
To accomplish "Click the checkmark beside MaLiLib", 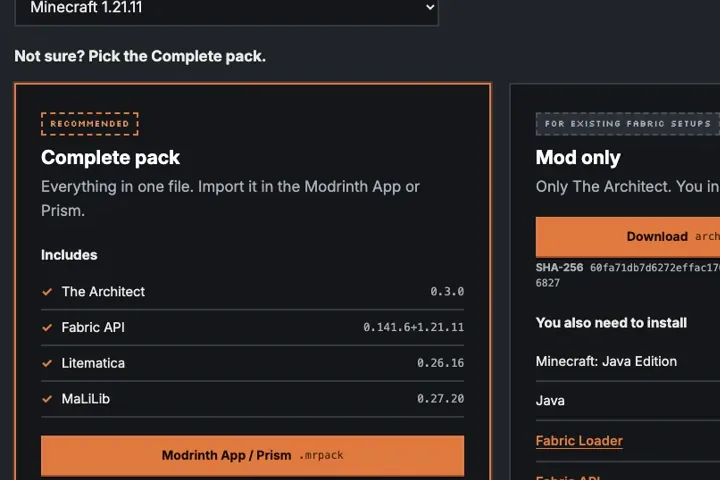I will coord(47,399).
